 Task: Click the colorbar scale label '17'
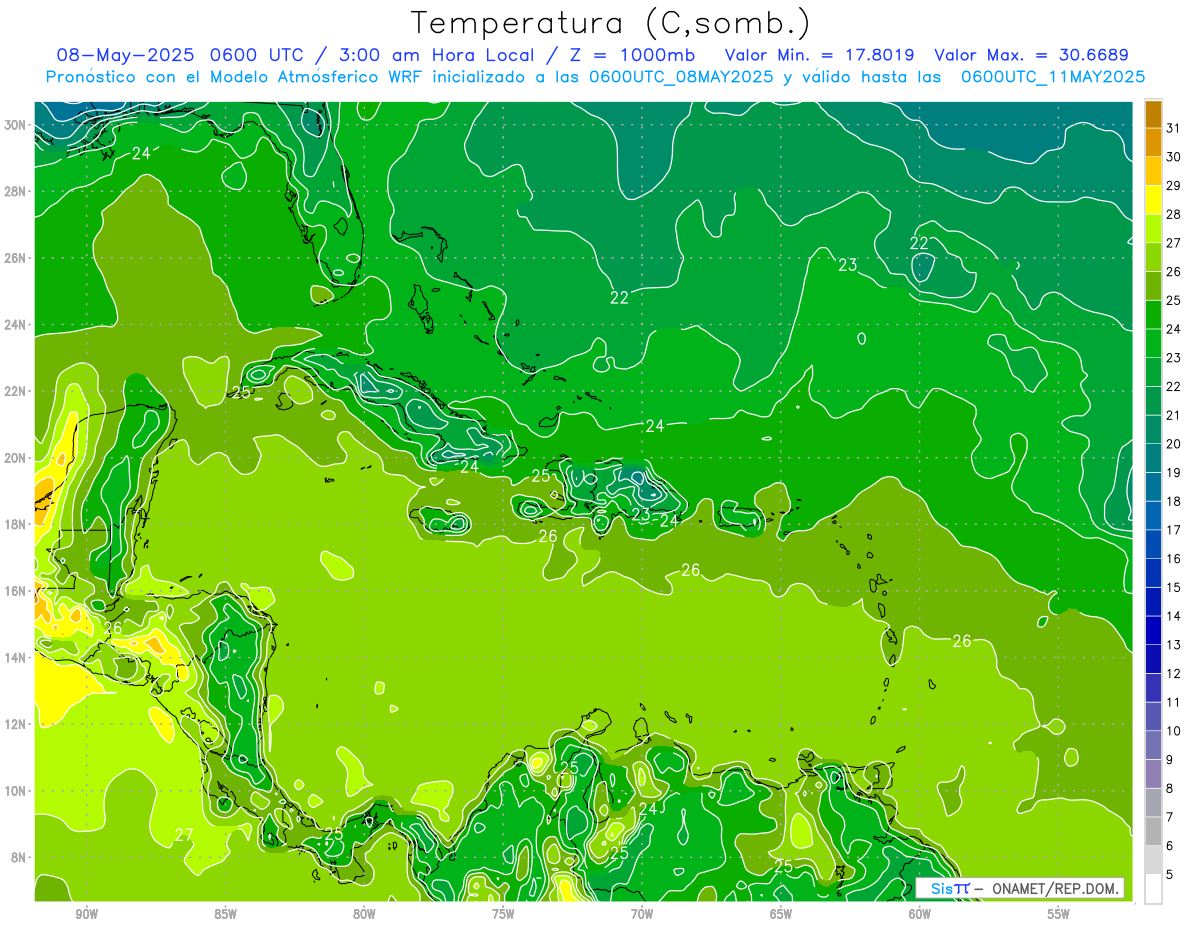[1174, 530]
